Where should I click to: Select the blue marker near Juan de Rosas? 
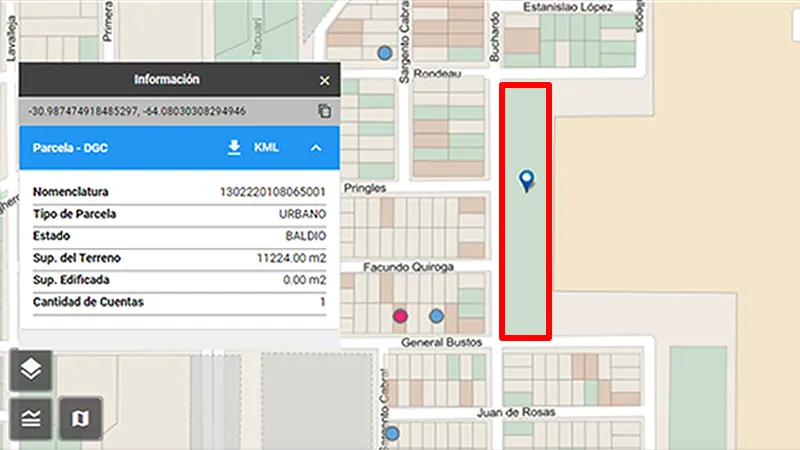392,434
